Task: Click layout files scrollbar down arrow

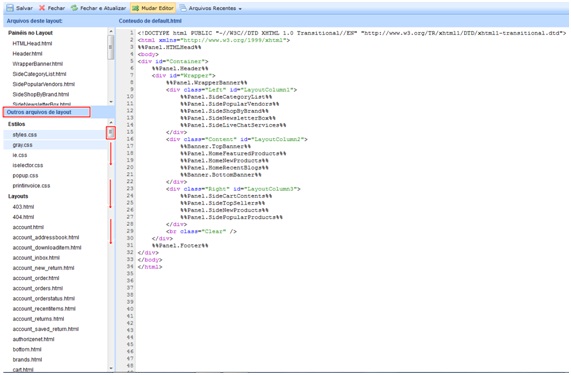Action: click(x=111, y=368)
